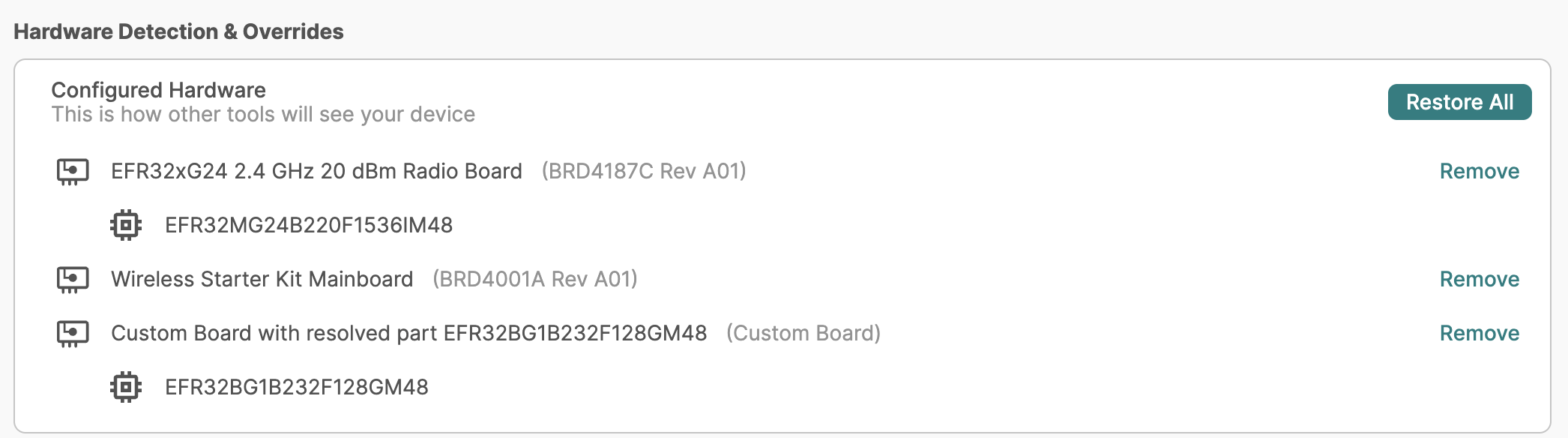This screenshot has width=1568, height=438.
Task: Select the EFR32BG1B232F128GM48 chip part name
Action: point(297,387)
